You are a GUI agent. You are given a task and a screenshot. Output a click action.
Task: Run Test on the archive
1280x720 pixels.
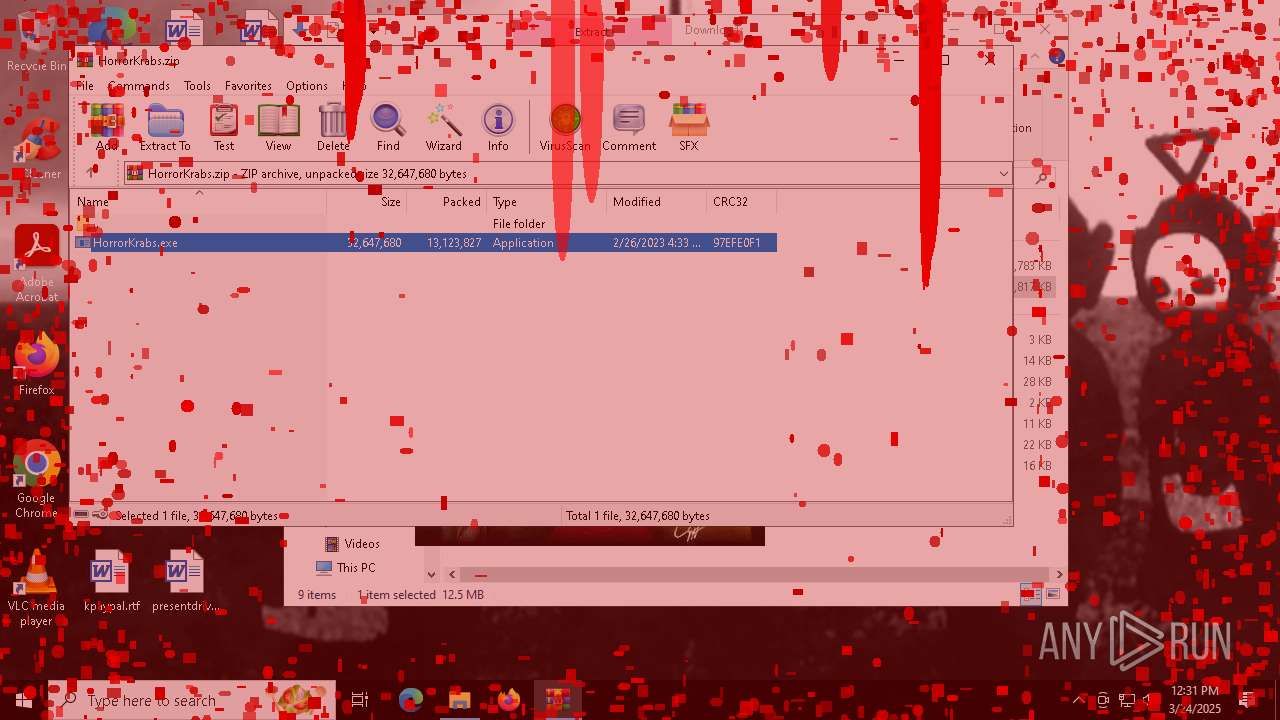[224, 127]
